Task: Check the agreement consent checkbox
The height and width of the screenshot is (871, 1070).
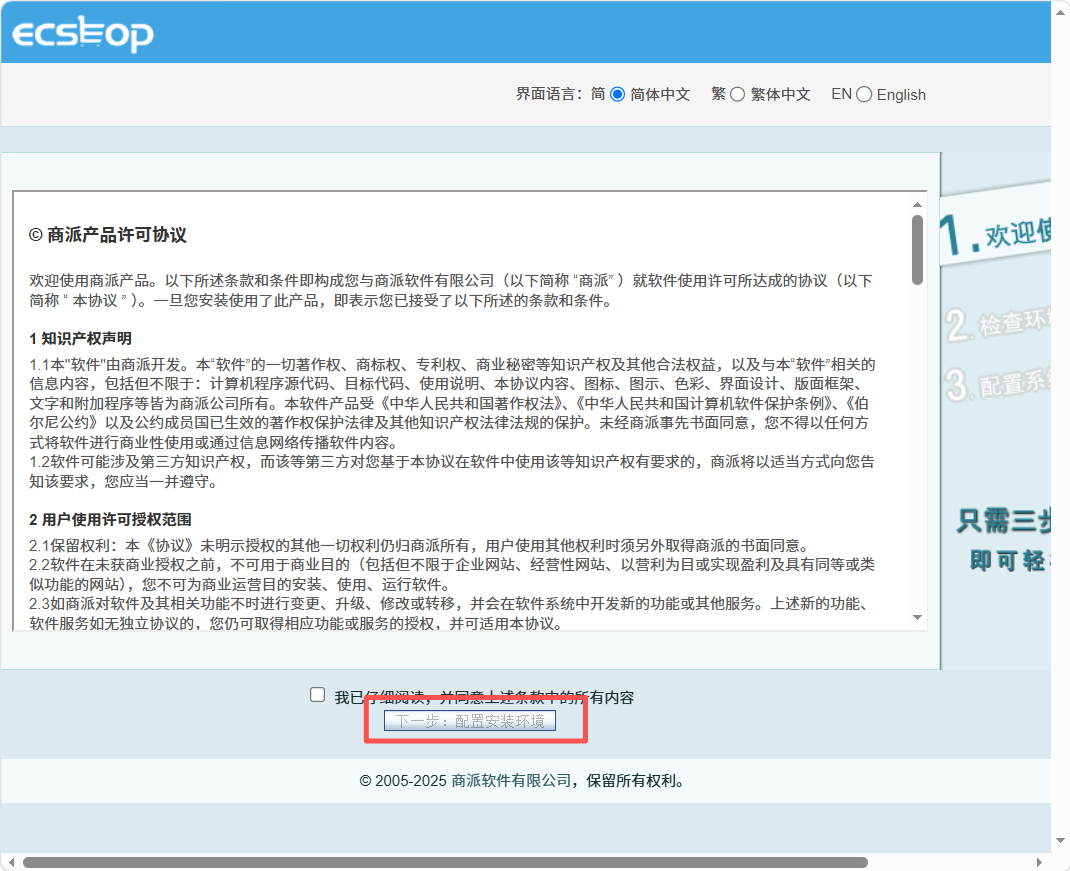Action: point(317,695)
